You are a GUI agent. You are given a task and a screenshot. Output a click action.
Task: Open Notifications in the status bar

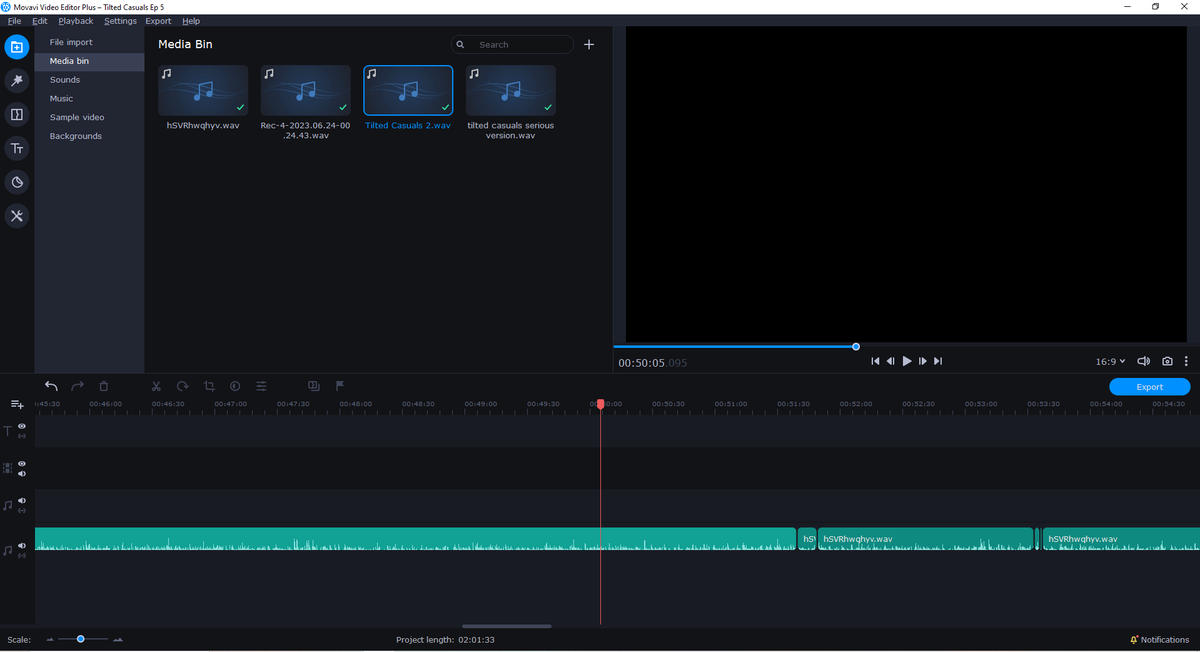1160,640
